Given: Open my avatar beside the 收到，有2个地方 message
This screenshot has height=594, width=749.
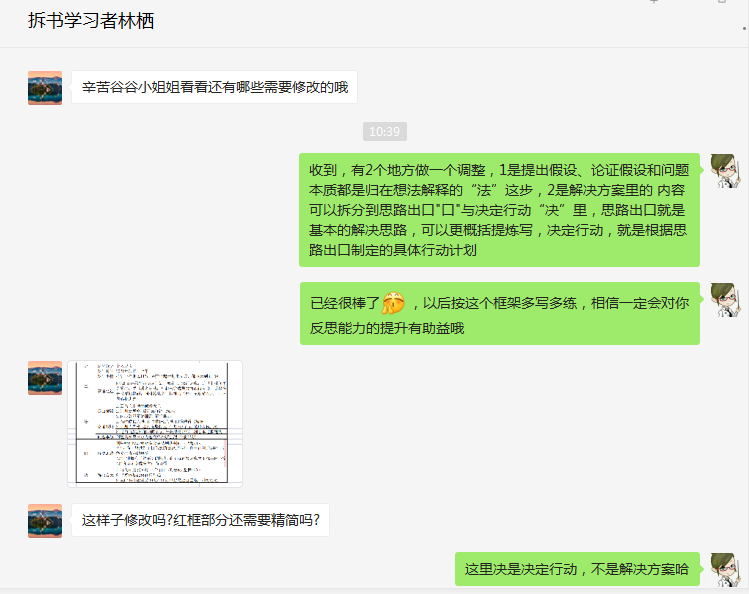Looking at the screenshot, I should click(726, 170).
